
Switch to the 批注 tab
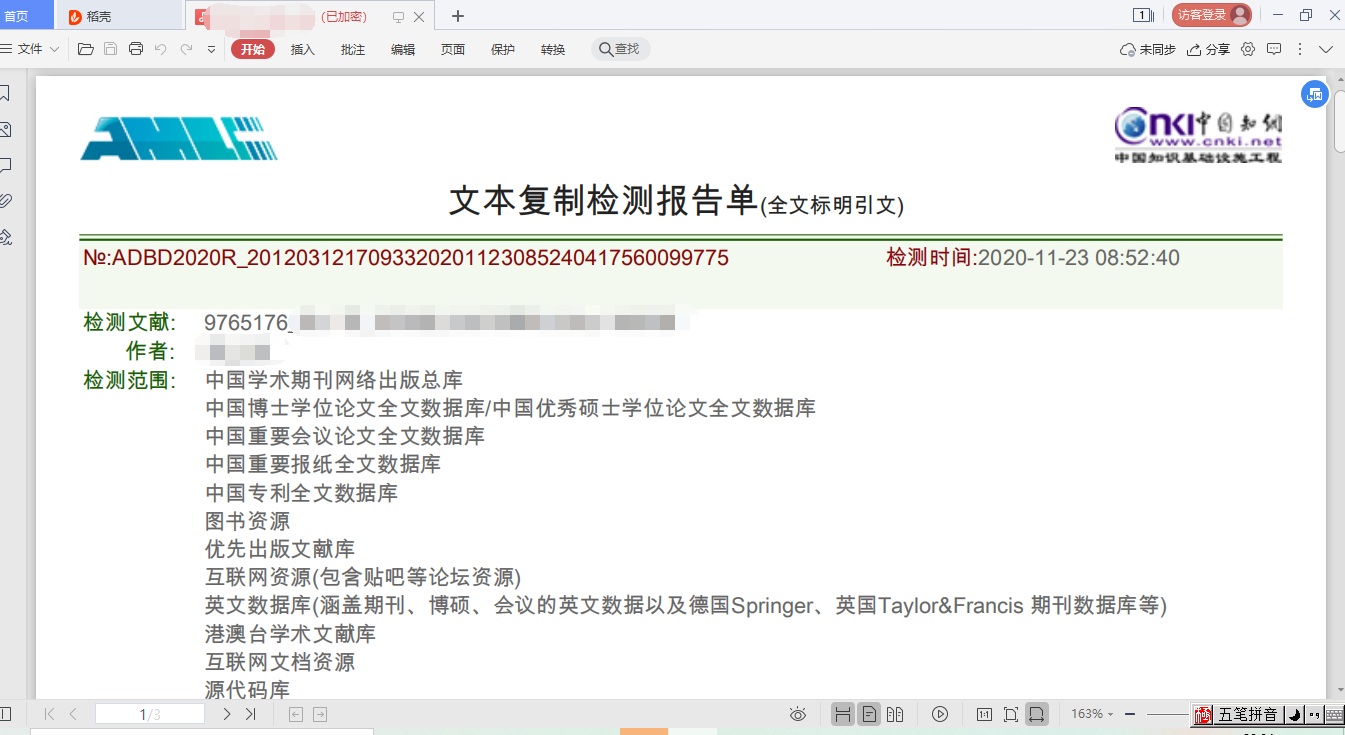point(353,49)
